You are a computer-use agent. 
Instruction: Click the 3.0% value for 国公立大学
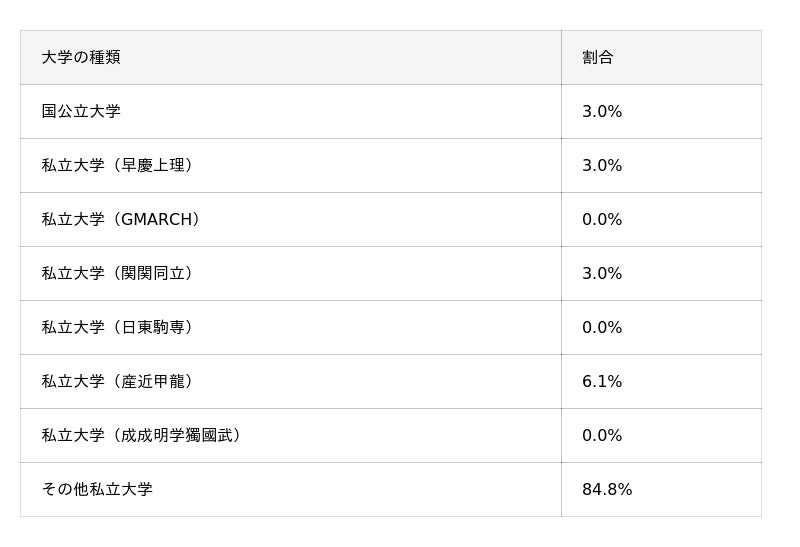(x=602, y=112)
